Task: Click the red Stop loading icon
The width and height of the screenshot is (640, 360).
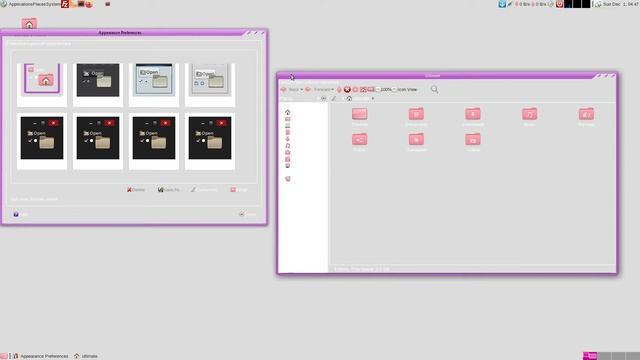Action: [x=347, y=89]
